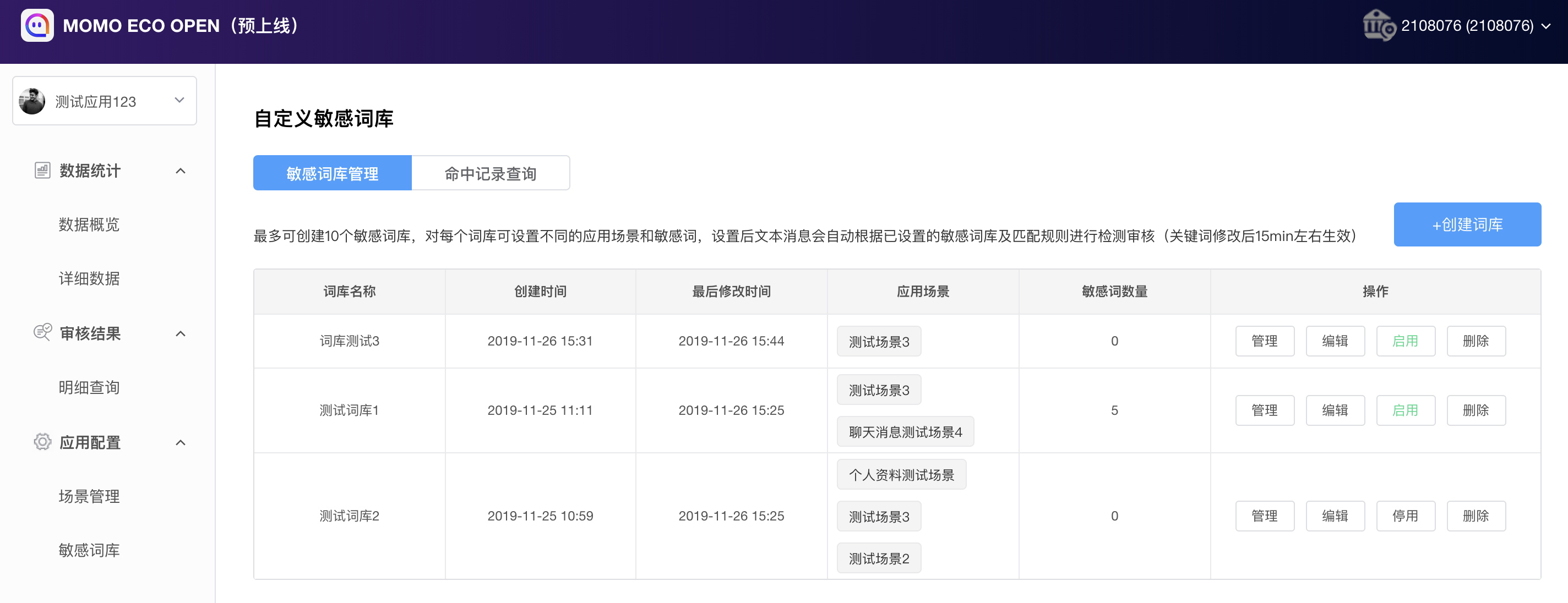
Task: Switch to the 敏感词库管理 tab
Action: point(333,173)
